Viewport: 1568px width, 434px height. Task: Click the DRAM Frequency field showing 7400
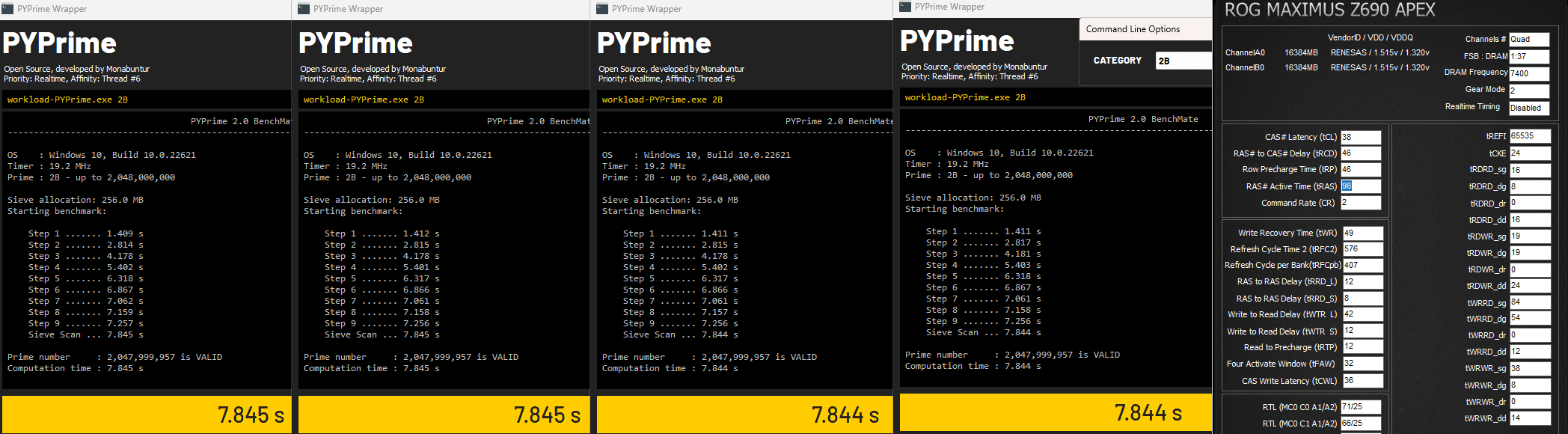tap(1529, 73)
